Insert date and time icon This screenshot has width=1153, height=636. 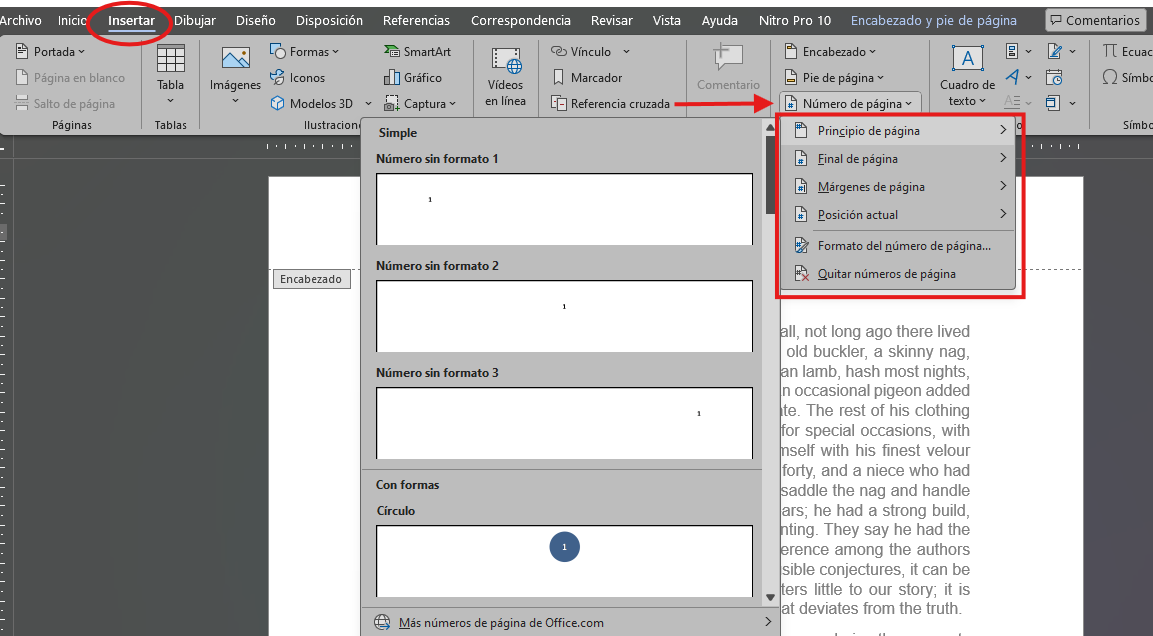click(x=1054, y=77)
